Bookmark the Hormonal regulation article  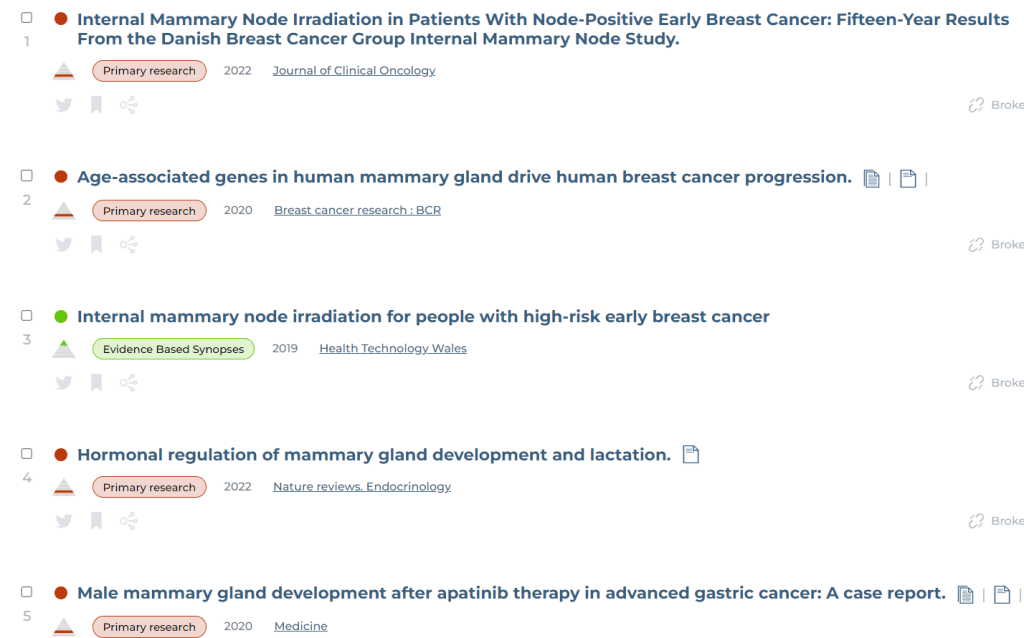click(x=96, y=521)
